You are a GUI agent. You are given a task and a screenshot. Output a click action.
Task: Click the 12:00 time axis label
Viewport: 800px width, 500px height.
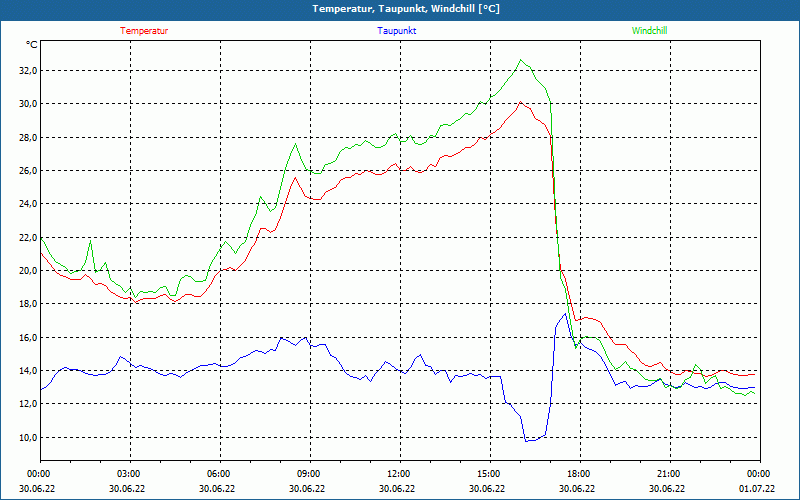point(397,474)
